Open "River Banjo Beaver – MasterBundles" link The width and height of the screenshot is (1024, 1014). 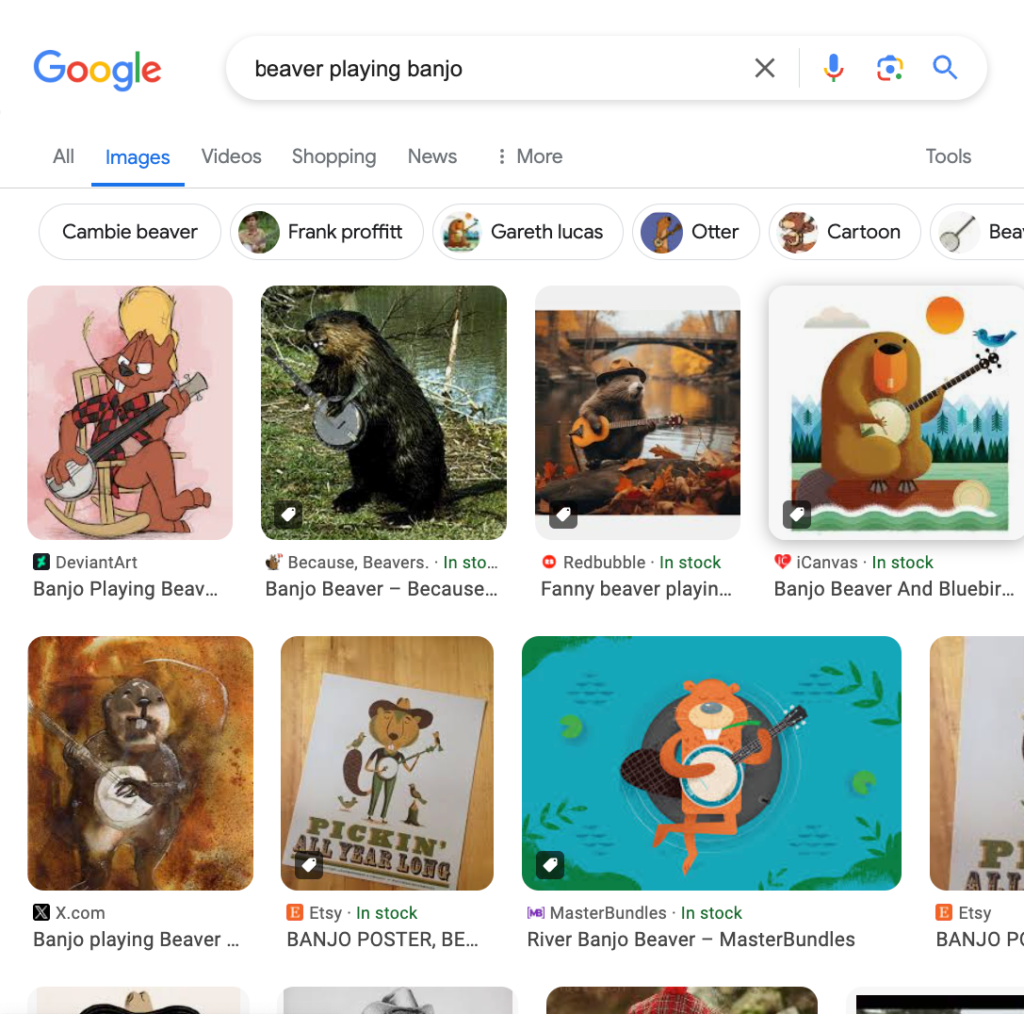point(691,940)
